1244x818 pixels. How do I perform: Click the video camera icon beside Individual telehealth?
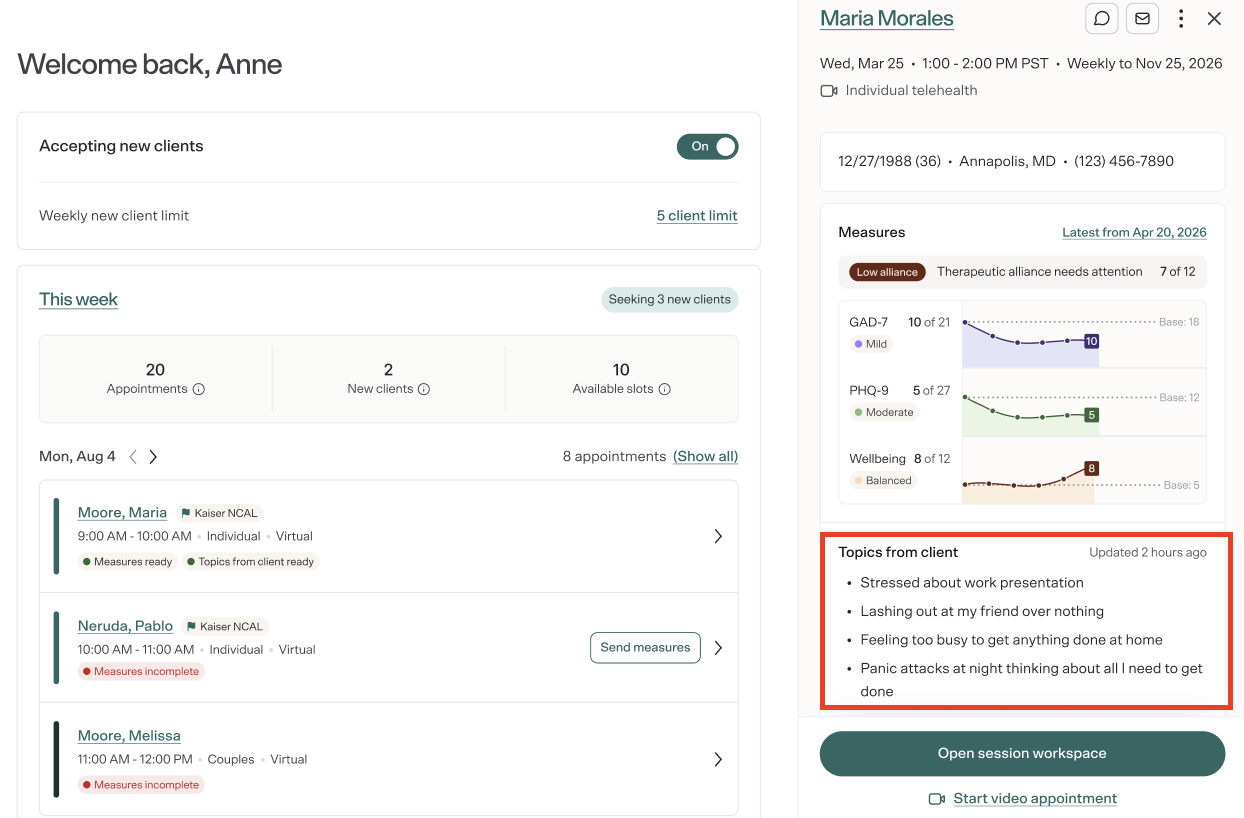tap(829, 91)
